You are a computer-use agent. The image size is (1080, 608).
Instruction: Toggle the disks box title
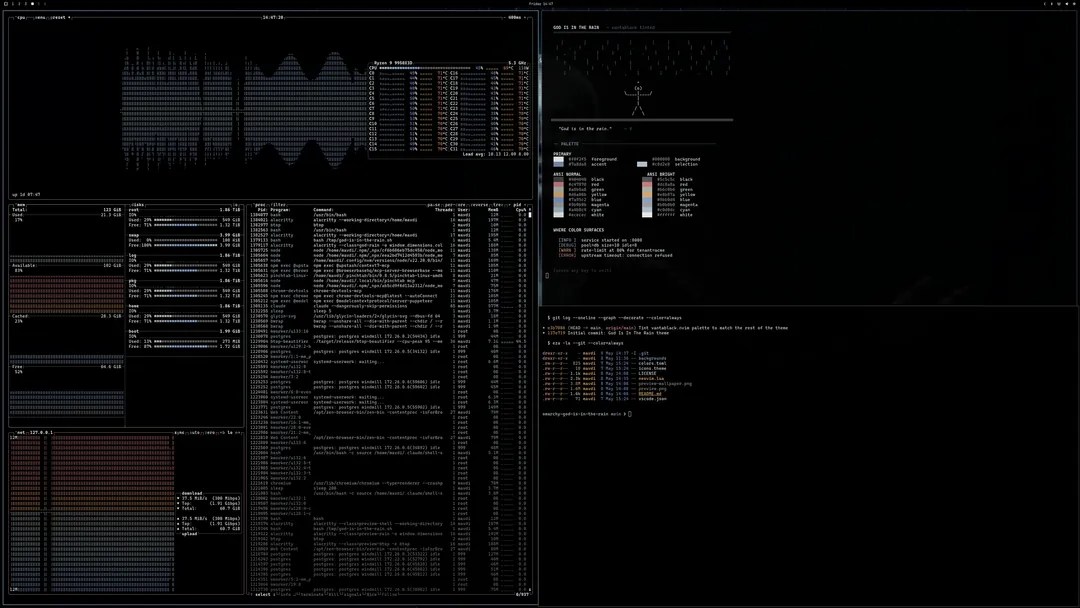point(137,205)
